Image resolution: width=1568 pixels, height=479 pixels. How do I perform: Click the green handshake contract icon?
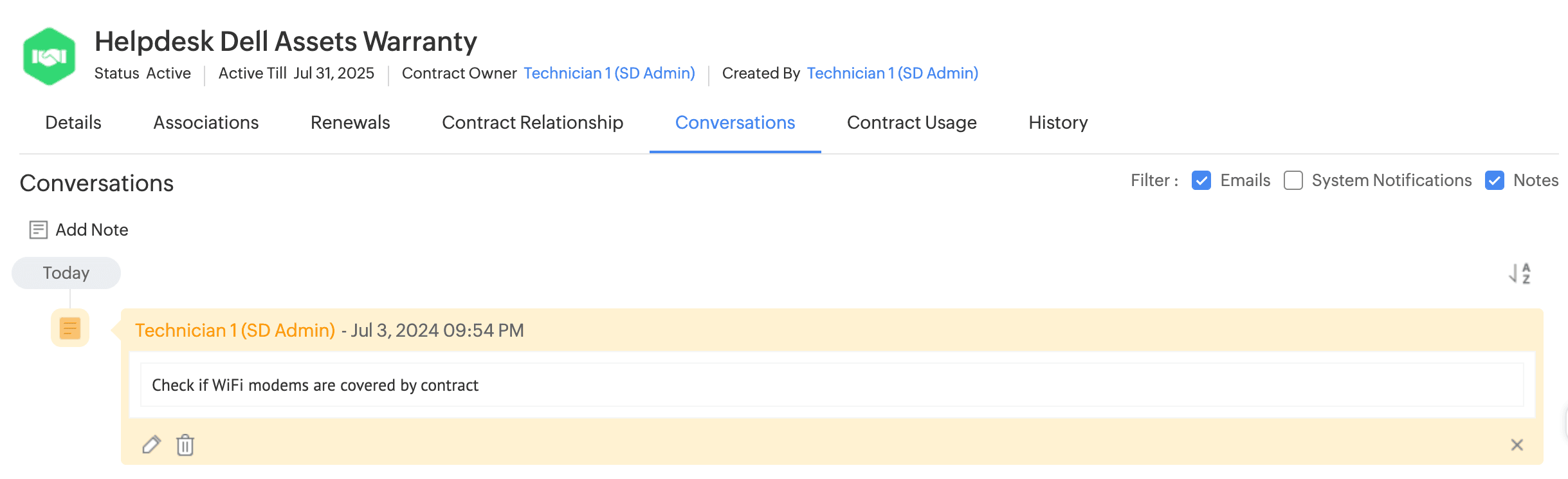[49, 57]
